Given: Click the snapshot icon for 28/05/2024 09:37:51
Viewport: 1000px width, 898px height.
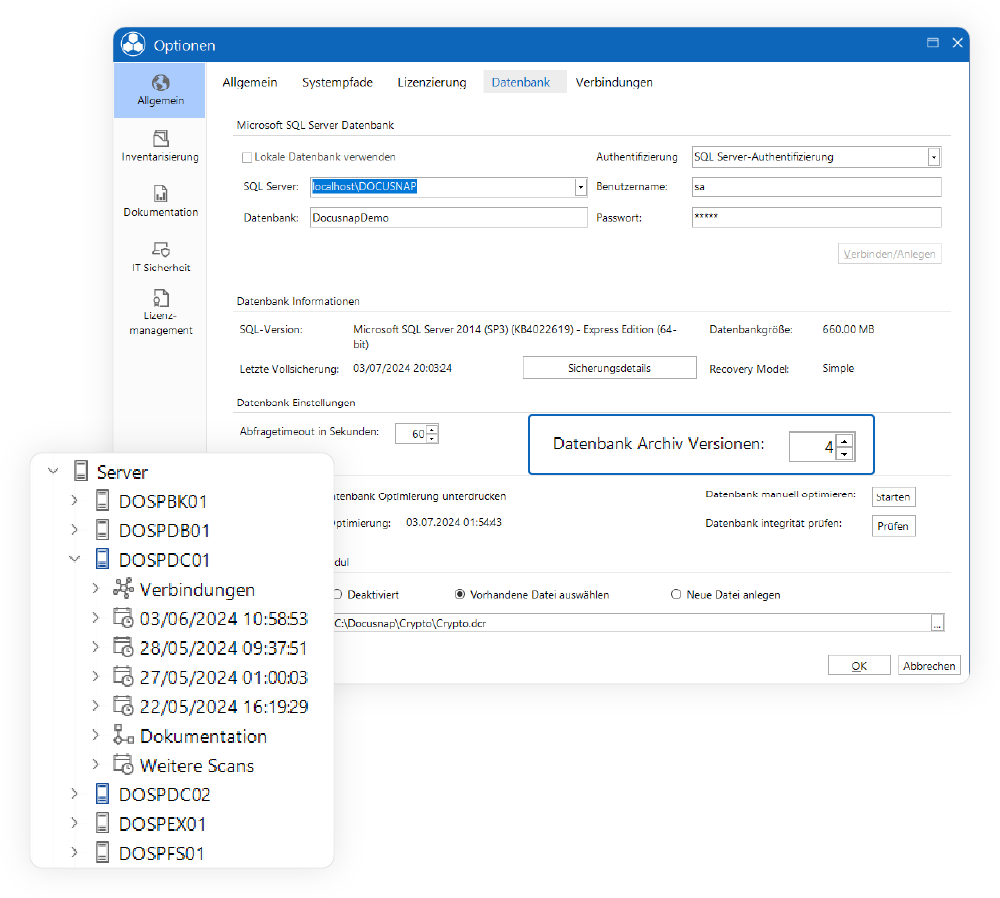Looking at the screenshot, I should coord(123,647).
